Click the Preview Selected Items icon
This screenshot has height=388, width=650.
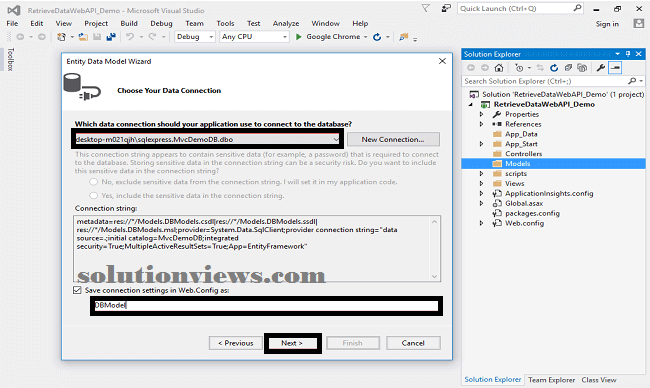tap(615, 68)
